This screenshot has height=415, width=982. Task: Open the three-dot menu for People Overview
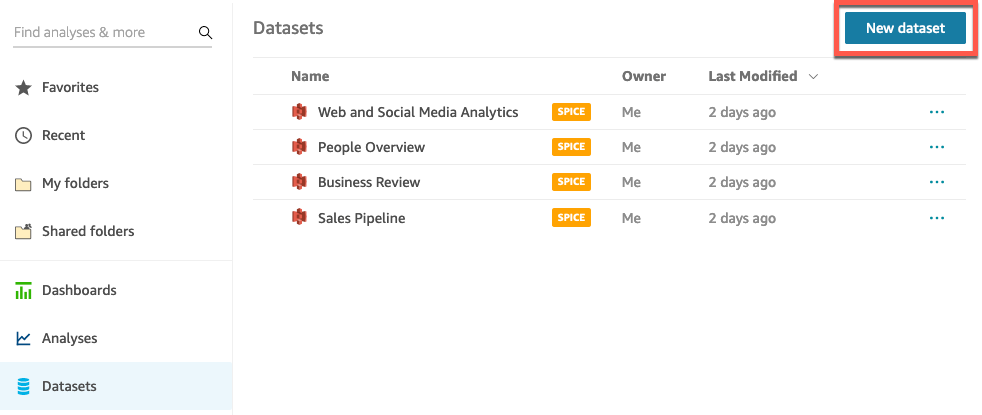pos(936,147)
